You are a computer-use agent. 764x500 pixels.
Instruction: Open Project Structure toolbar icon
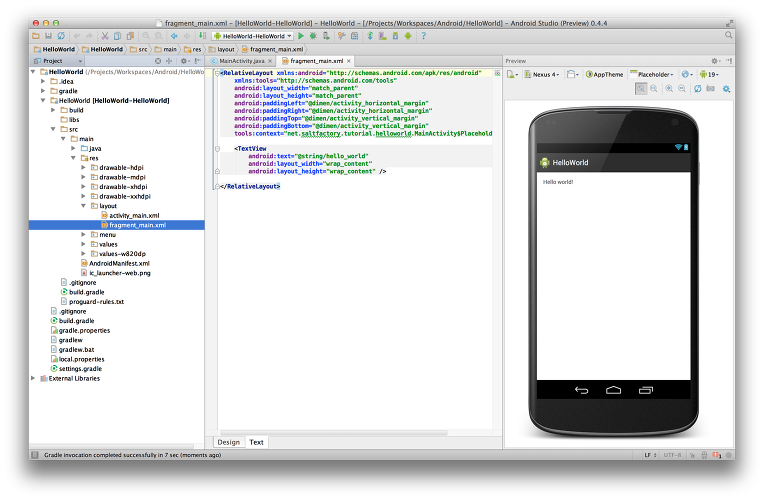pos(354,36)
